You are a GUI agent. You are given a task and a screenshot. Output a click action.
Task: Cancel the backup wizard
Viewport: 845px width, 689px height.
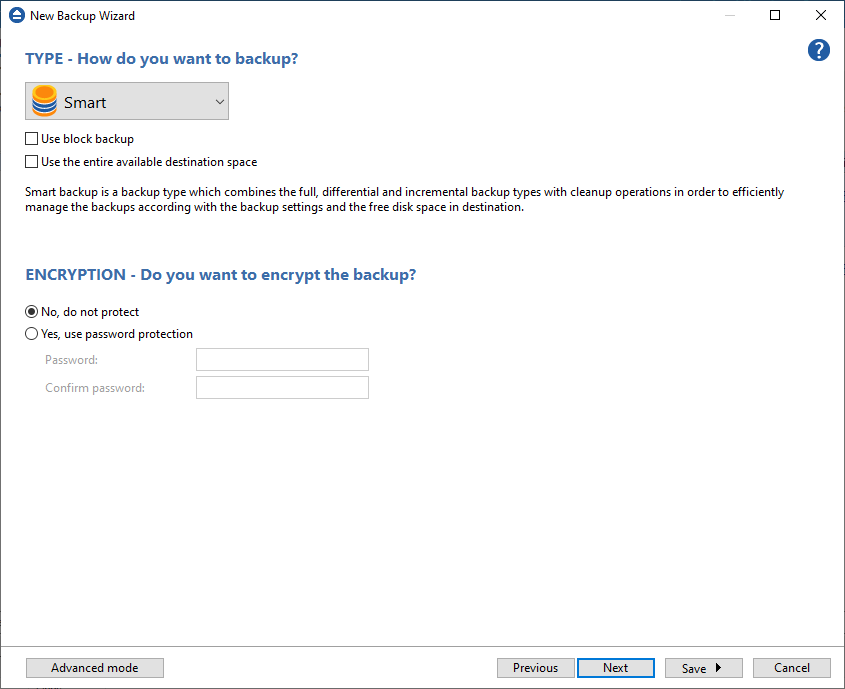[792, 668]
